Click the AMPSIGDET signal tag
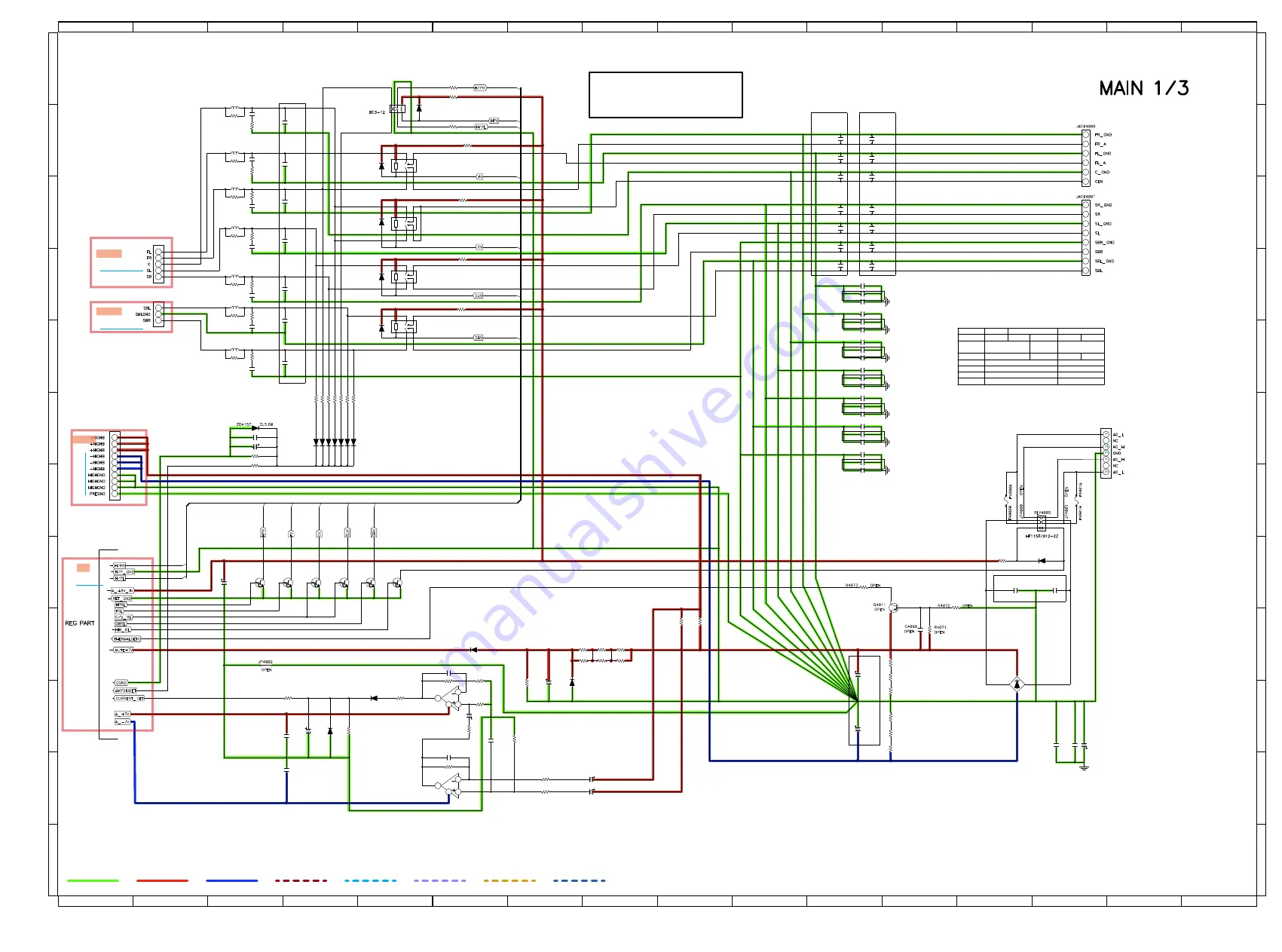This screenshot has width=1282, height=952. click(125, 690)
